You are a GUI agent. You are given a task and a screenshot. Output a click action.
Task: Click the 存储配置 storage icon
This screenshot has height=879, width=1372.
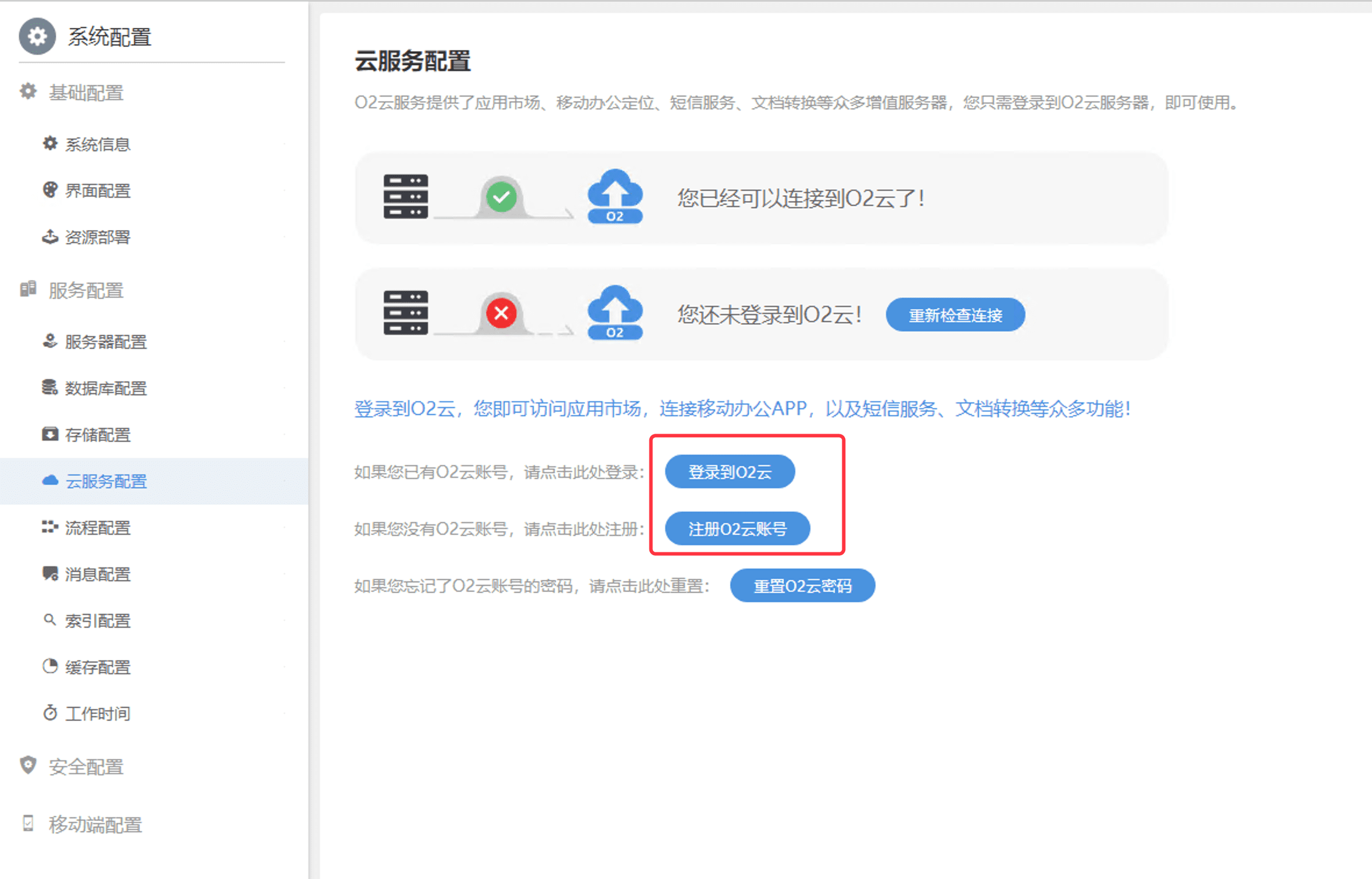coord(50,434)
